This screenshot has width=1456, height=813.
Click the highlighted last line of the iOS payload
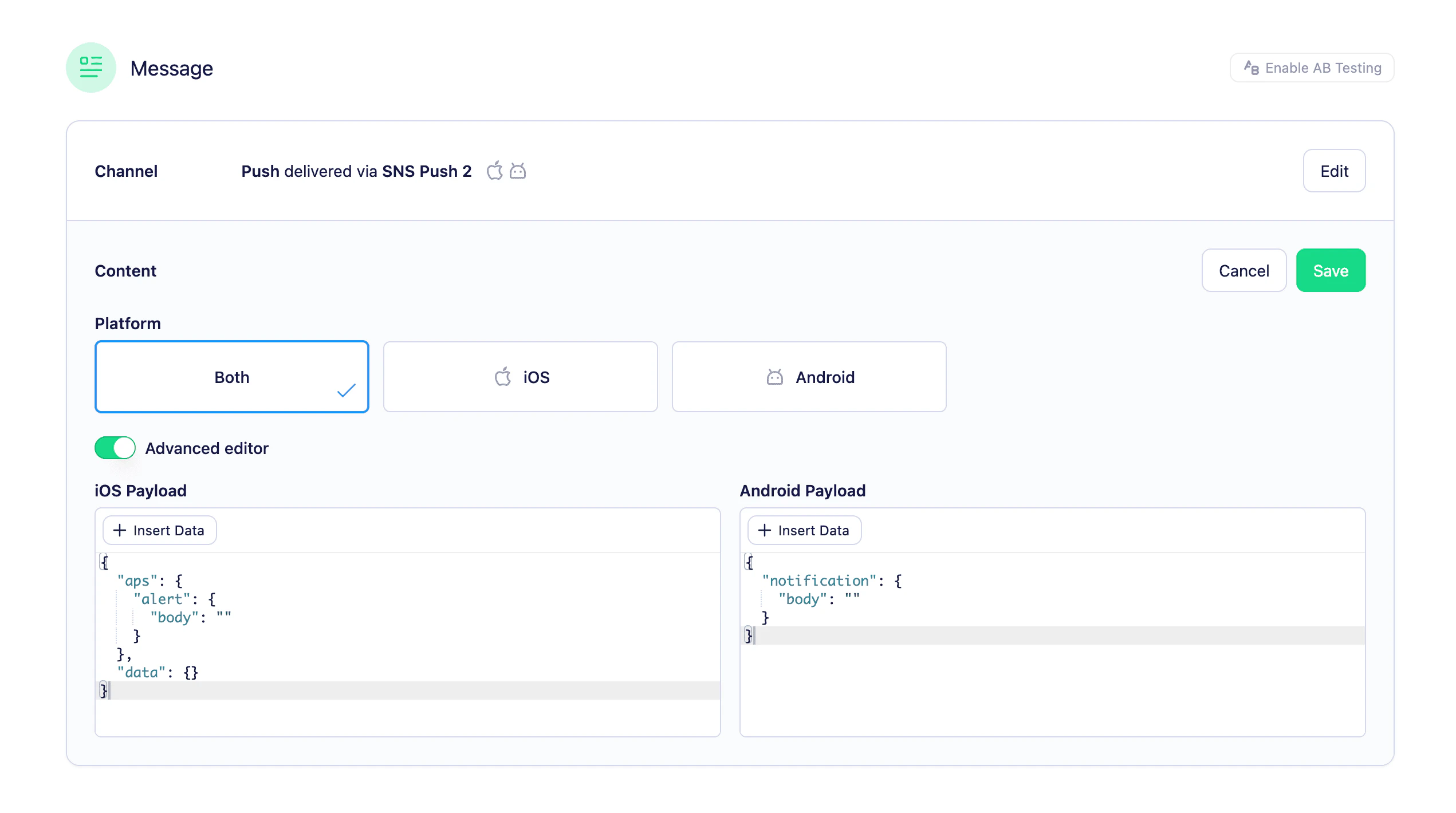pos(408,690)
